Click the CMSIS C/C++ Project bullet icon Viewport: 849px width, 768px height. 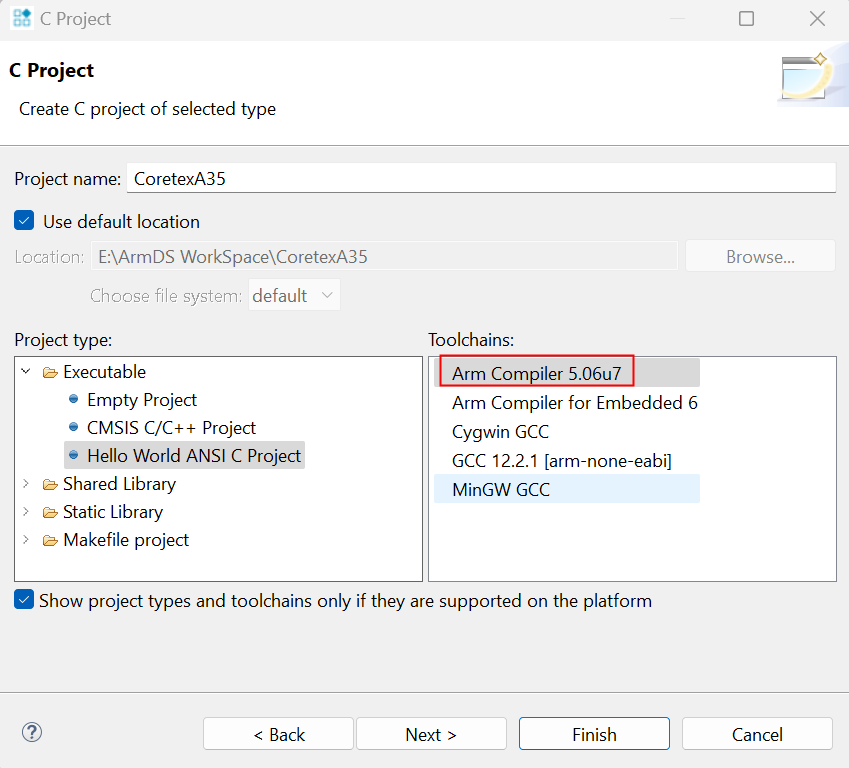(74, 428)
